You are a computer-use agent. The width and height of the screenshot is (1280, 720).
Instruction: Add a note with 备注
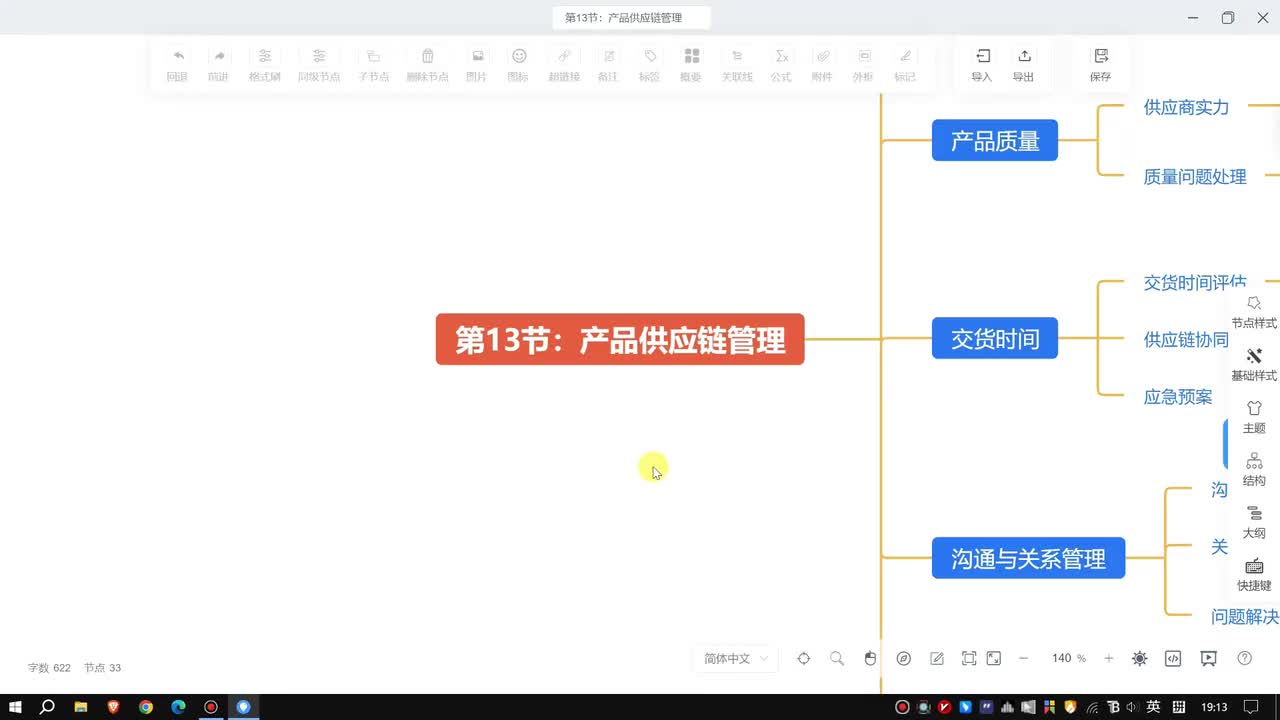(608, 64)
